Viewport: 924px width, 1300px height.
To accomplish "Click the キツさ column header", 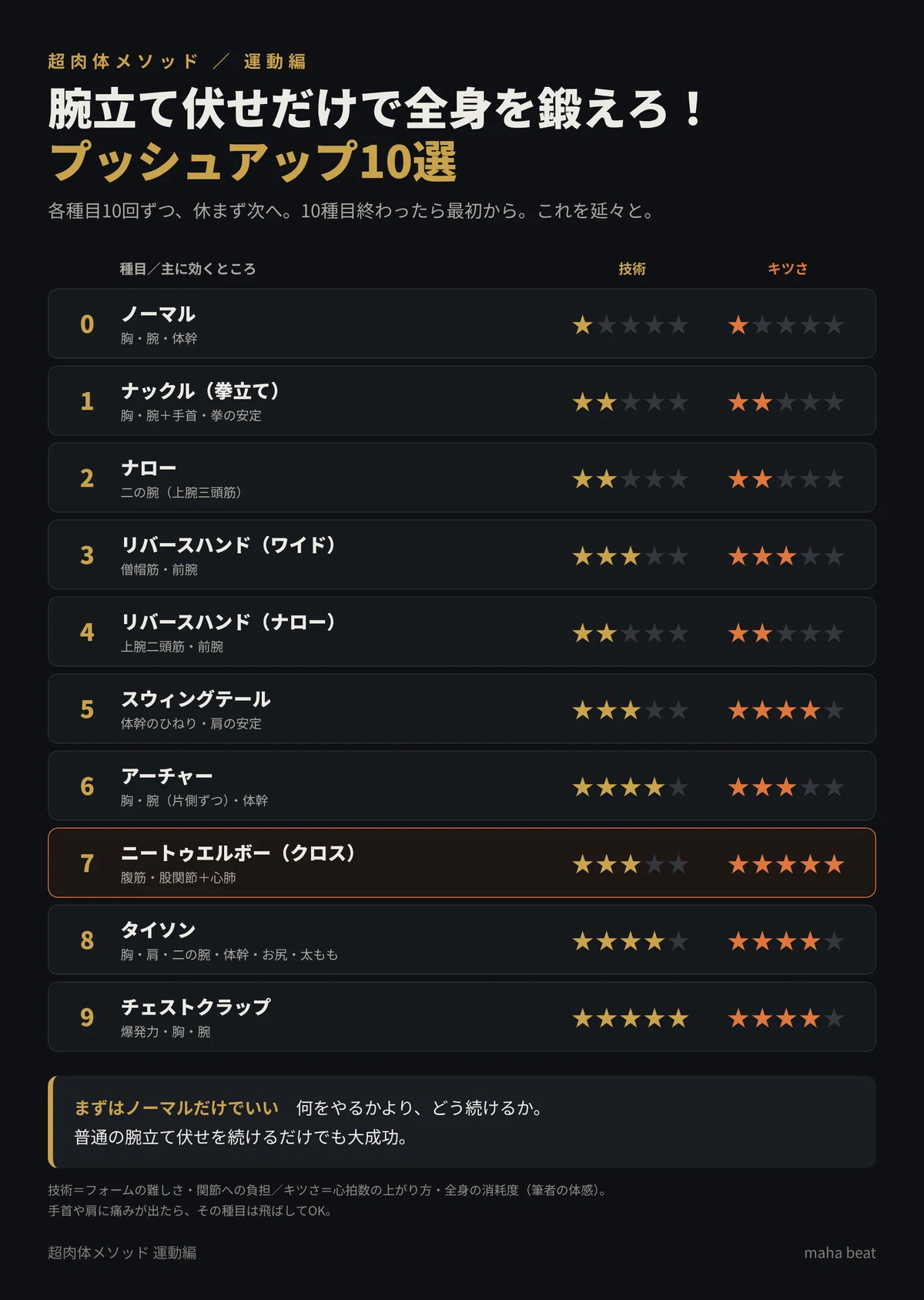I will (x=788, y=269).
